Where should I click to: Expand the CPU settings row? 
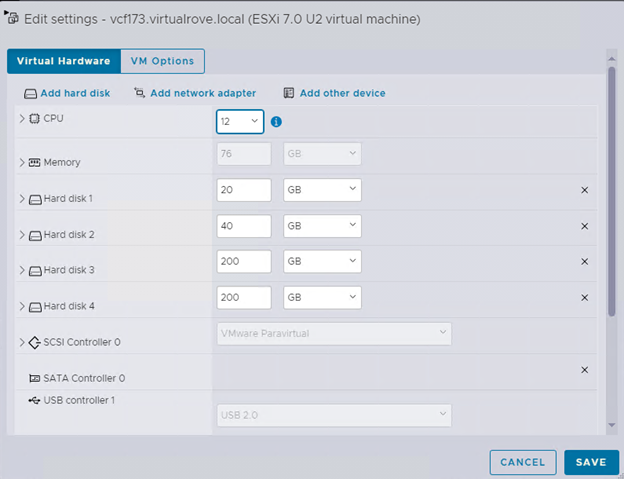(22, 119)
